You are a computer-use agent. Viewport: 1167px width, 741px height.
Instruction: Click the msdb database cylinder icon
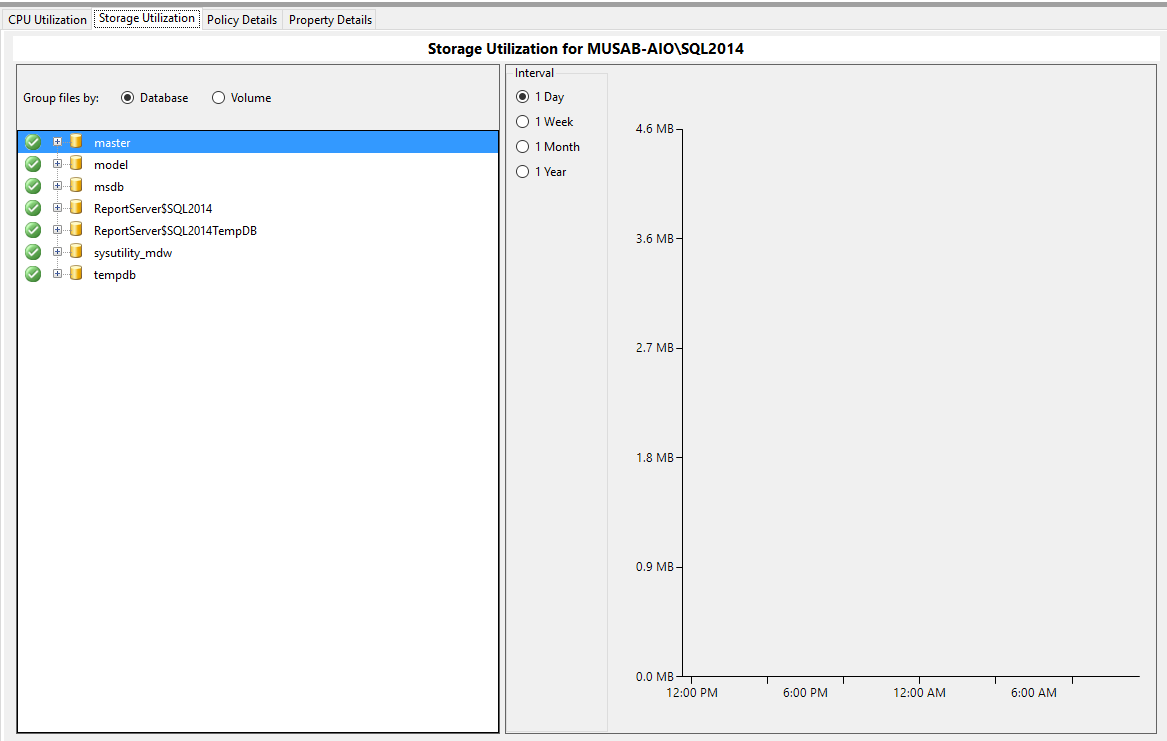76,185
